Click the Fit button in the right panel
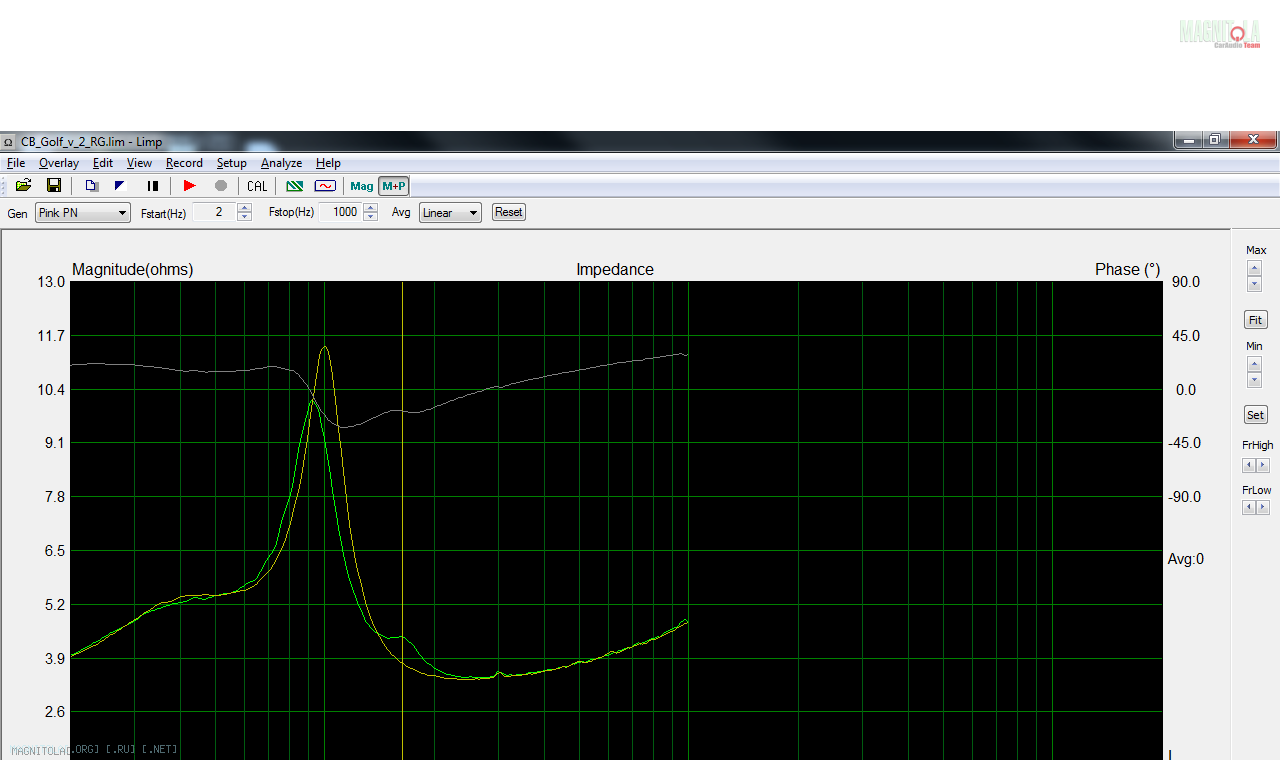1280x760 pixels. (1255, 320)
